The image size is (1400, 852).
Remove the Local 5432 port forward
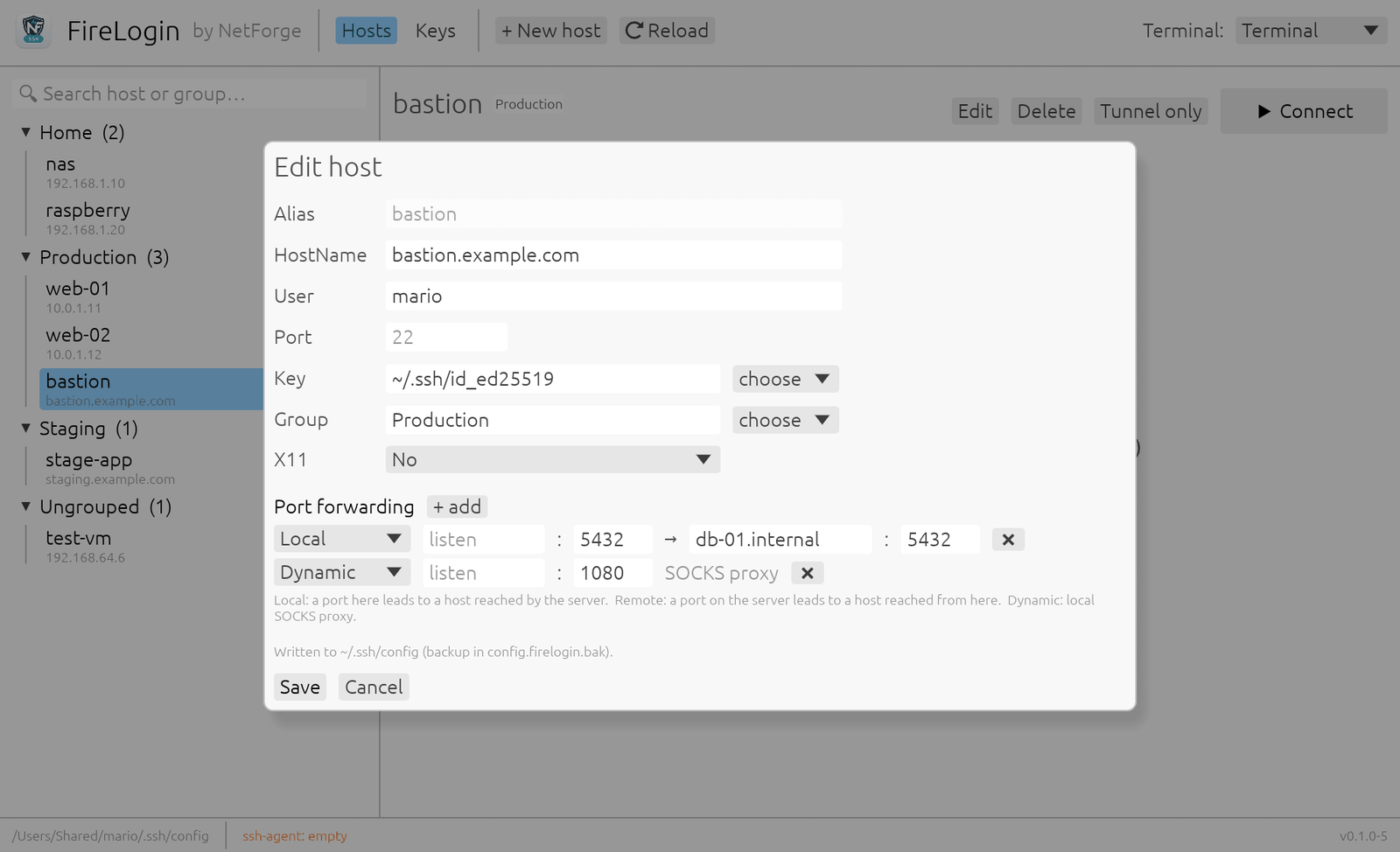coord(1008,540)
